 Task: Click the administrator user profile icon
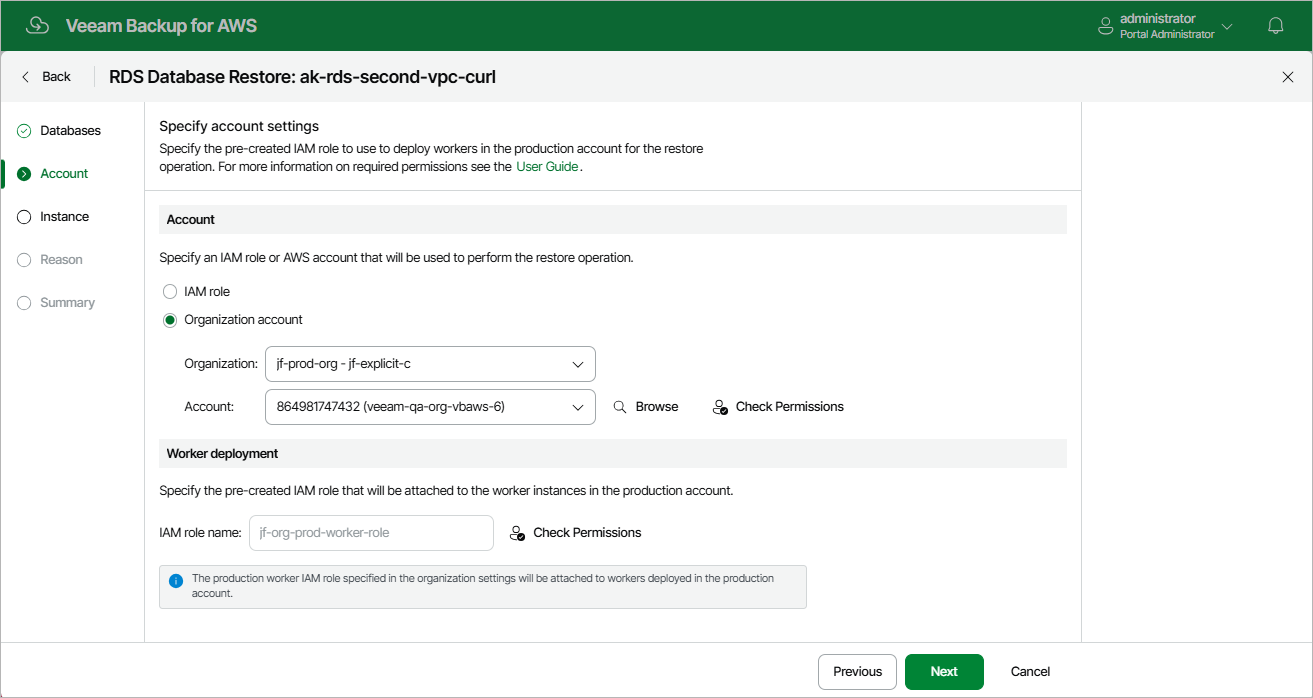1106,26
